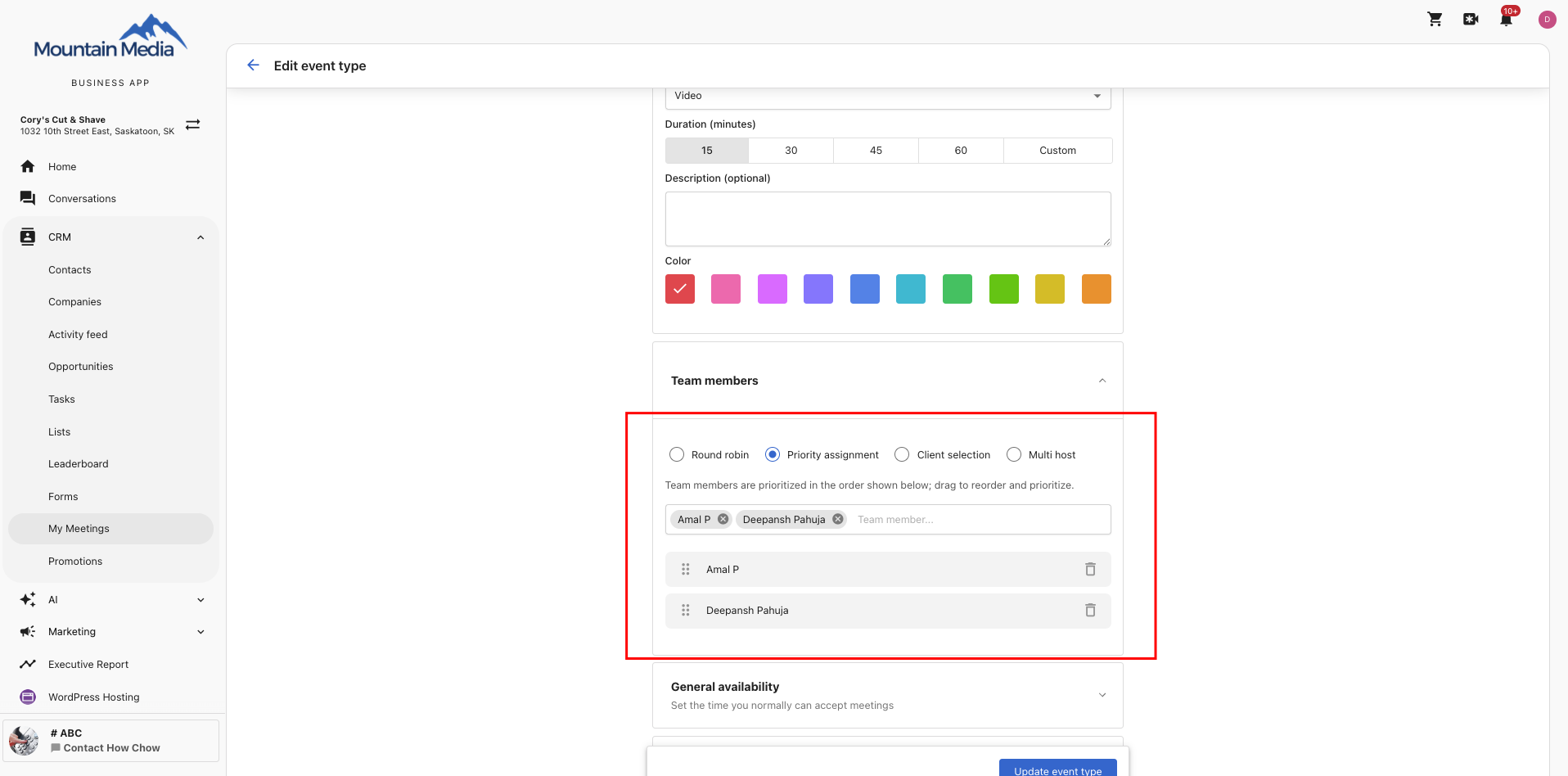Screen dimensions: 1568x776
Task: Expand the AI menu chevron
Action: click(x=201, y=600)
